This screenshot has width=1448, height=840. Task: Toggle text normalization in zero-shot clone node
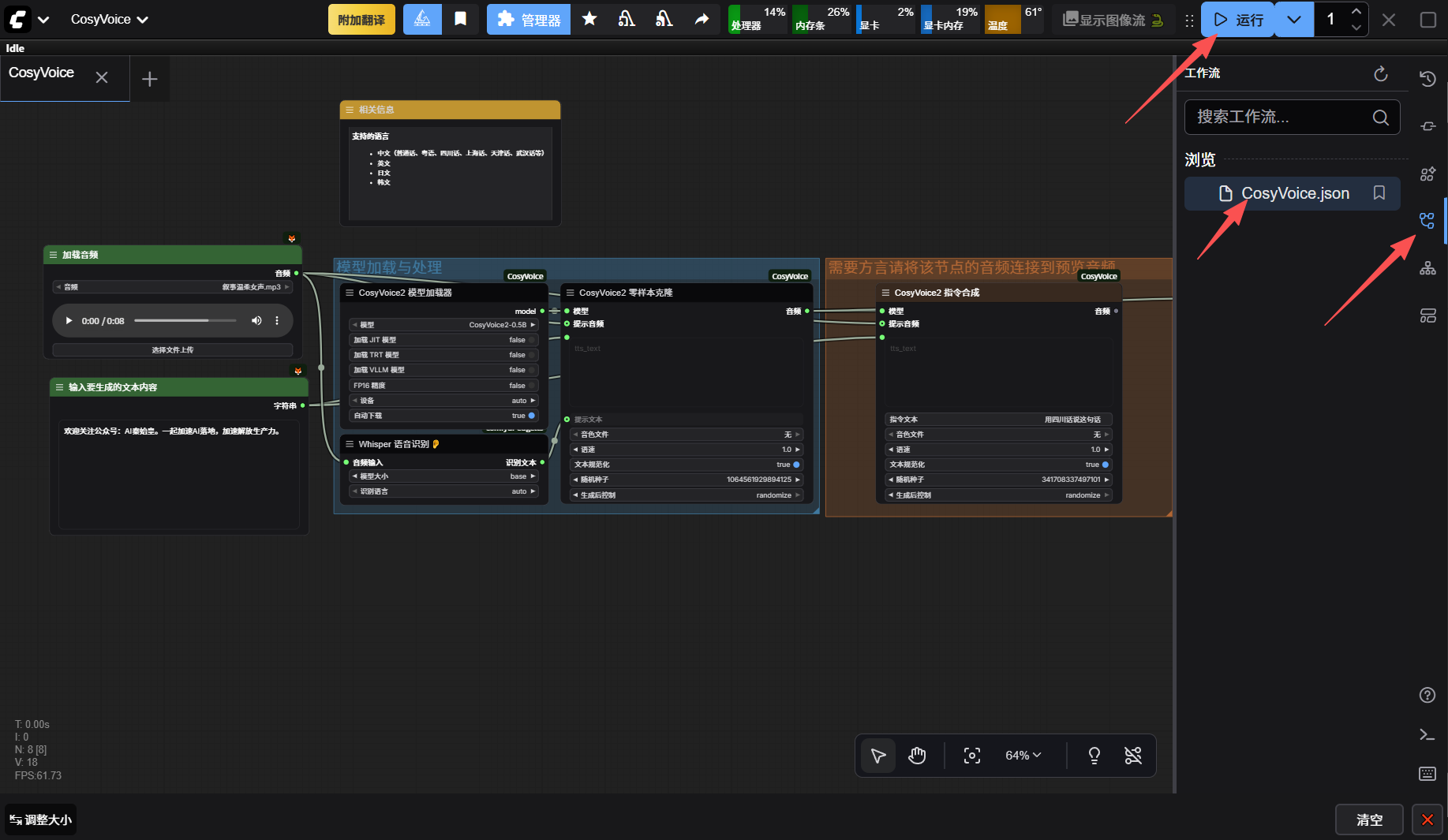[x=795, y=465]
